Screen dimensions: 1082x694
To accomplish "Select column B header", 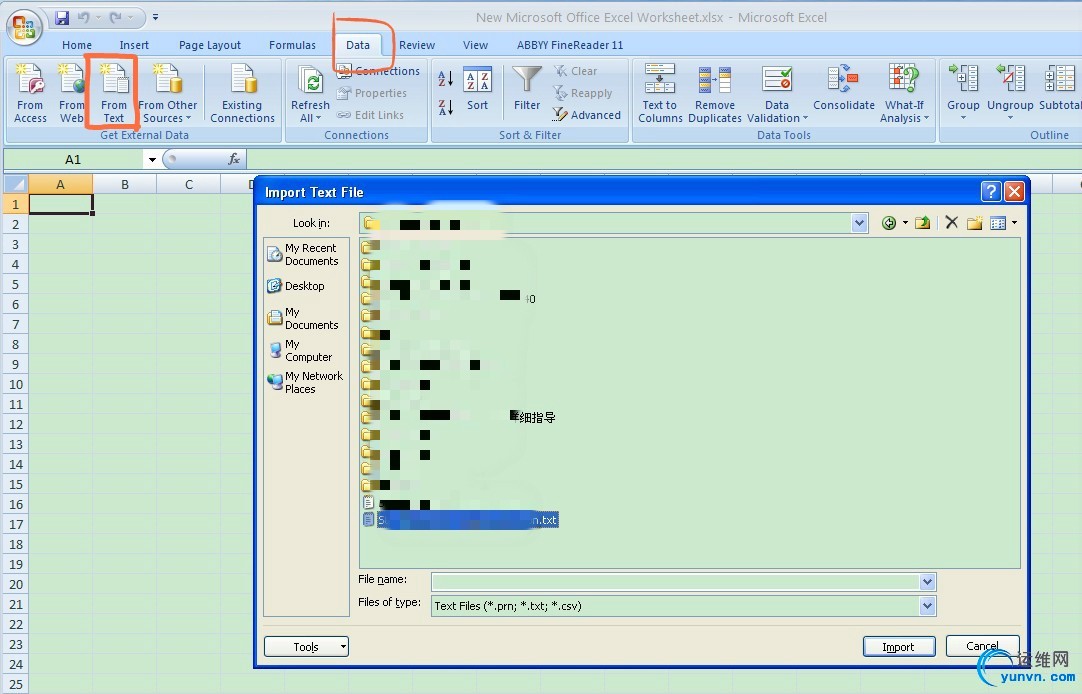I will (125, 184).
